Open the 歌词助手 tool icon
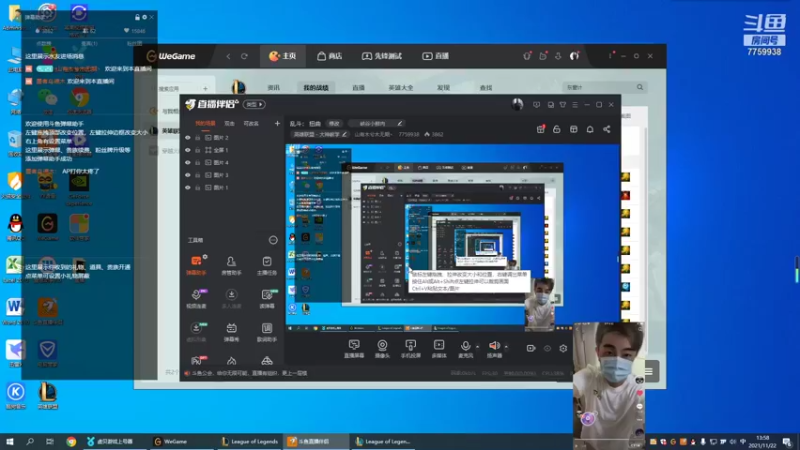The width and height of the screenshot is (800, 450). pyautogui.click(x=267, y=332)
